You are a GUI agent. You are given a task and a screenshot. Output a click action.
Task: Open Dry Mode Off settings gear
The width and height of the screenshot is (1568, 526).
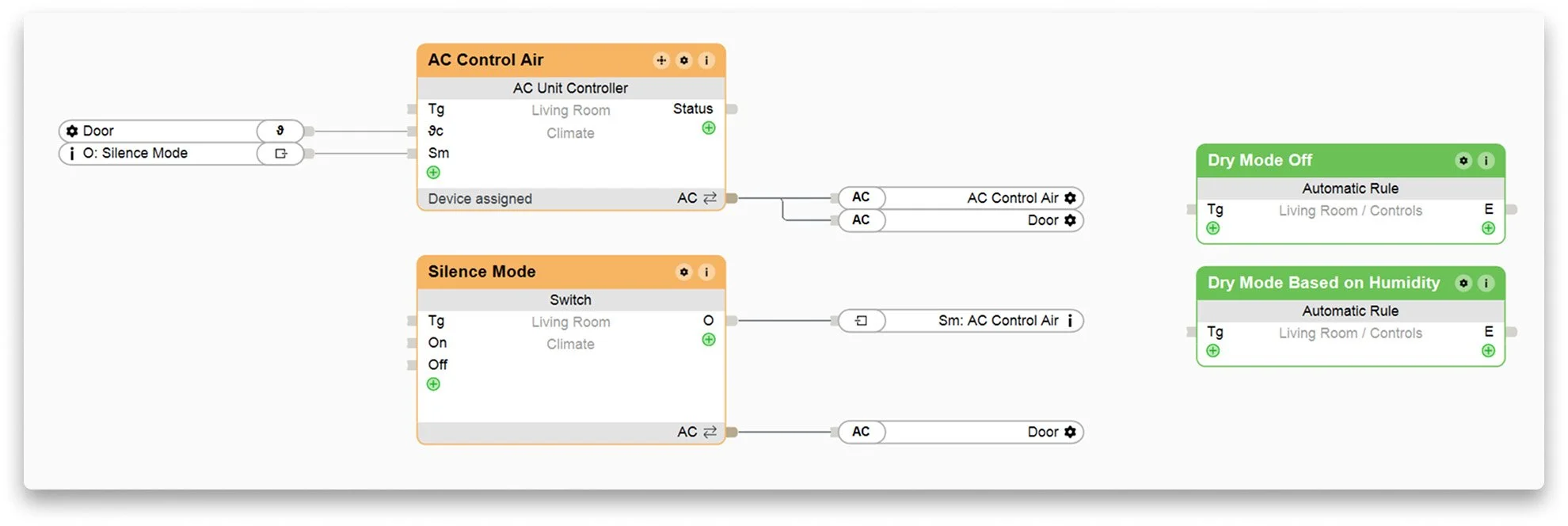pos(1463,161)
